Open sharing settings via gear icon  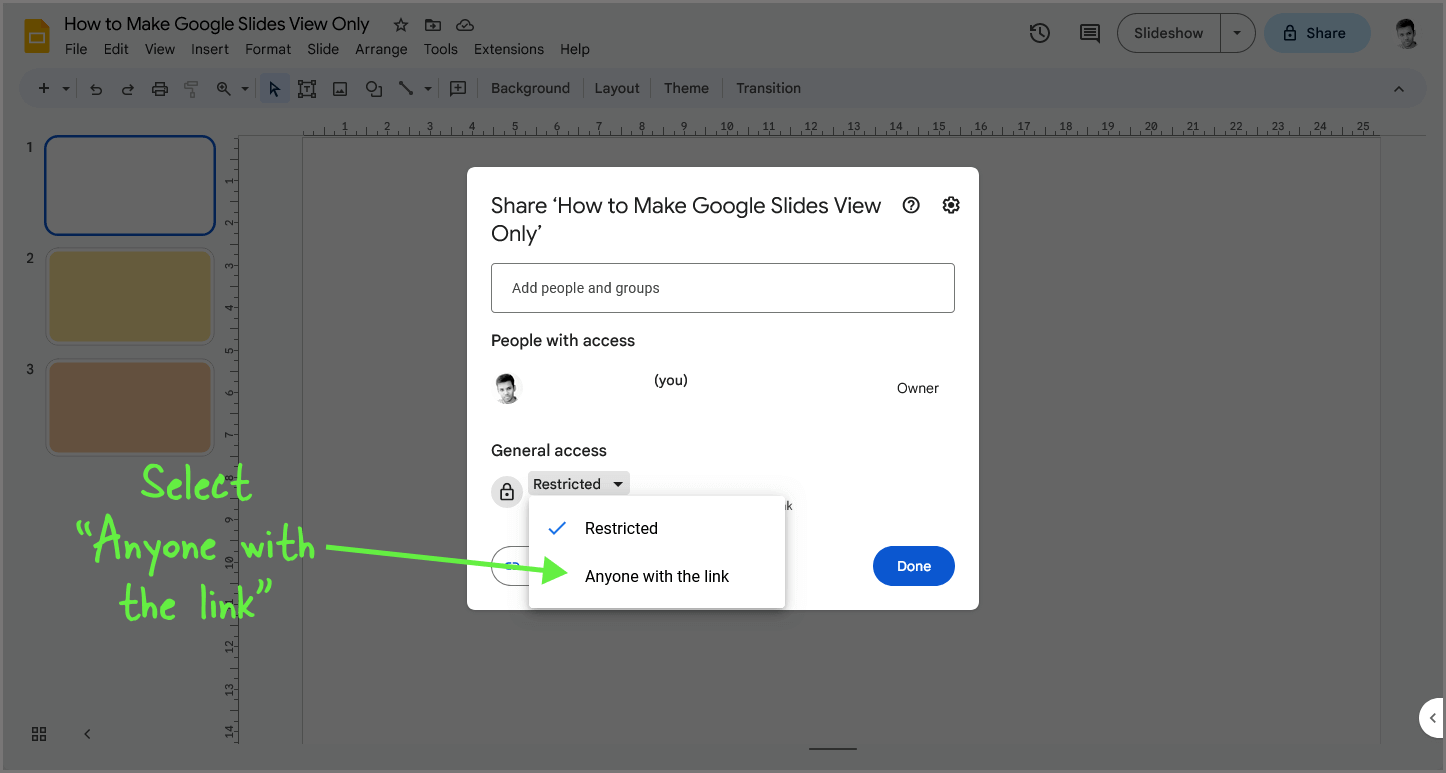(x=950, y=204)
